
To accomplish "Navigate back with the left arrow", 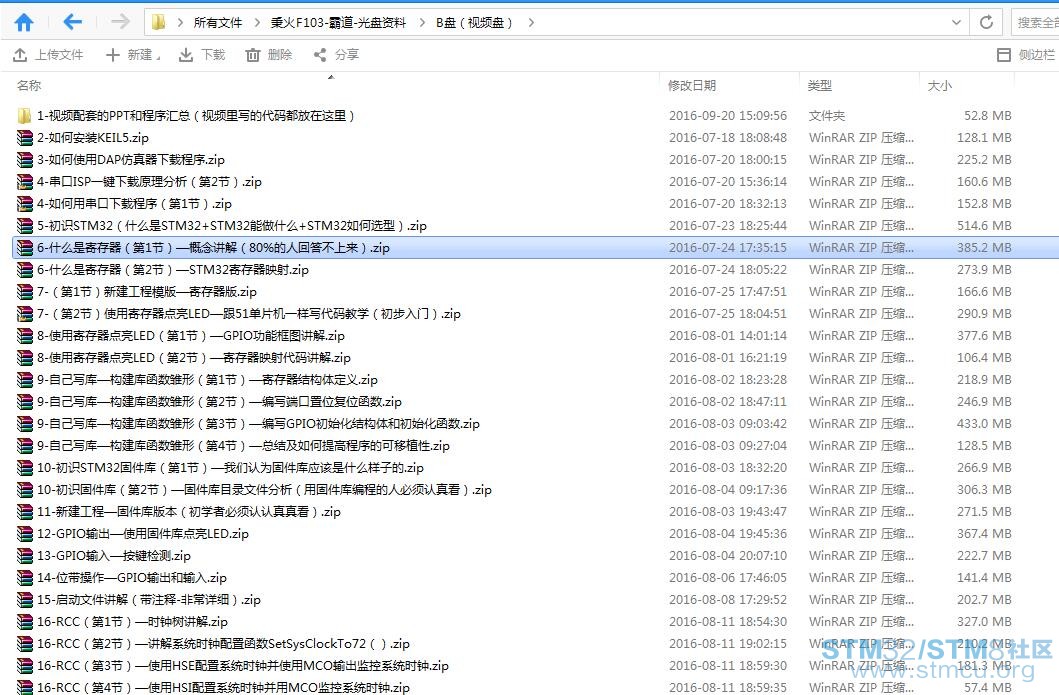I will (x=72, y=22).
